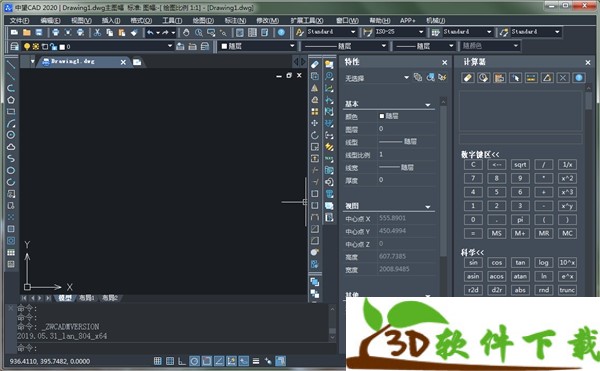Click the Copy icon in the toolbar

(109, 33)
